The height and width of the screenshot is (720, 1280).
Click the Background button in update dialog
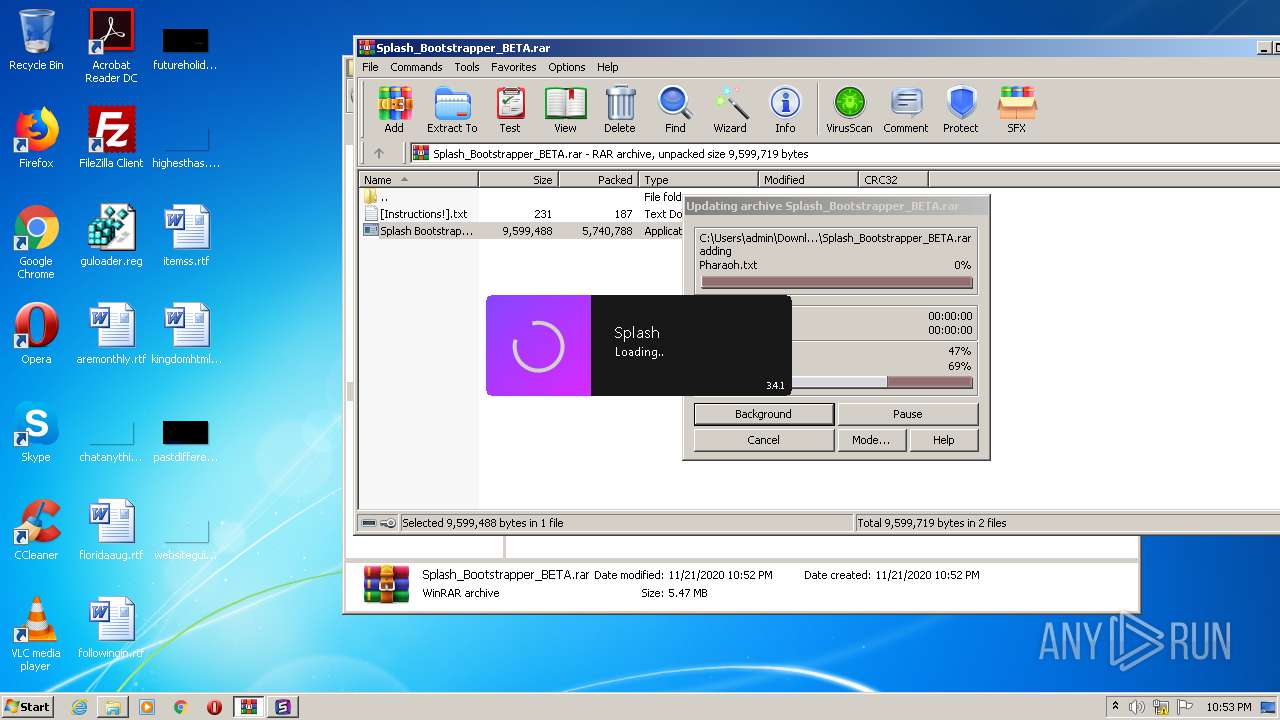764,414
